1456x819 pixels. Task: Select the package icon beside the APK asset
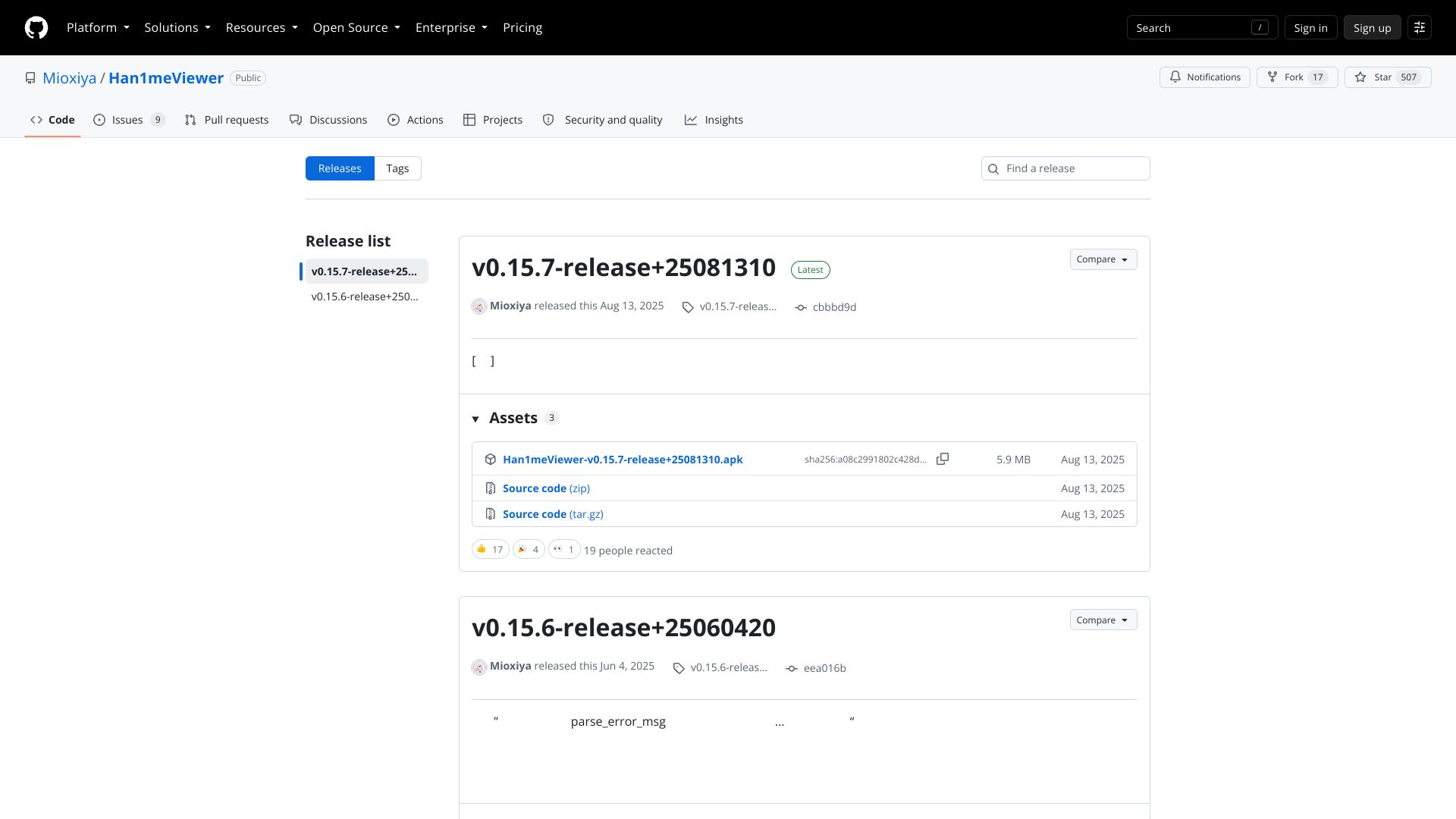click(x=491, y=460)
